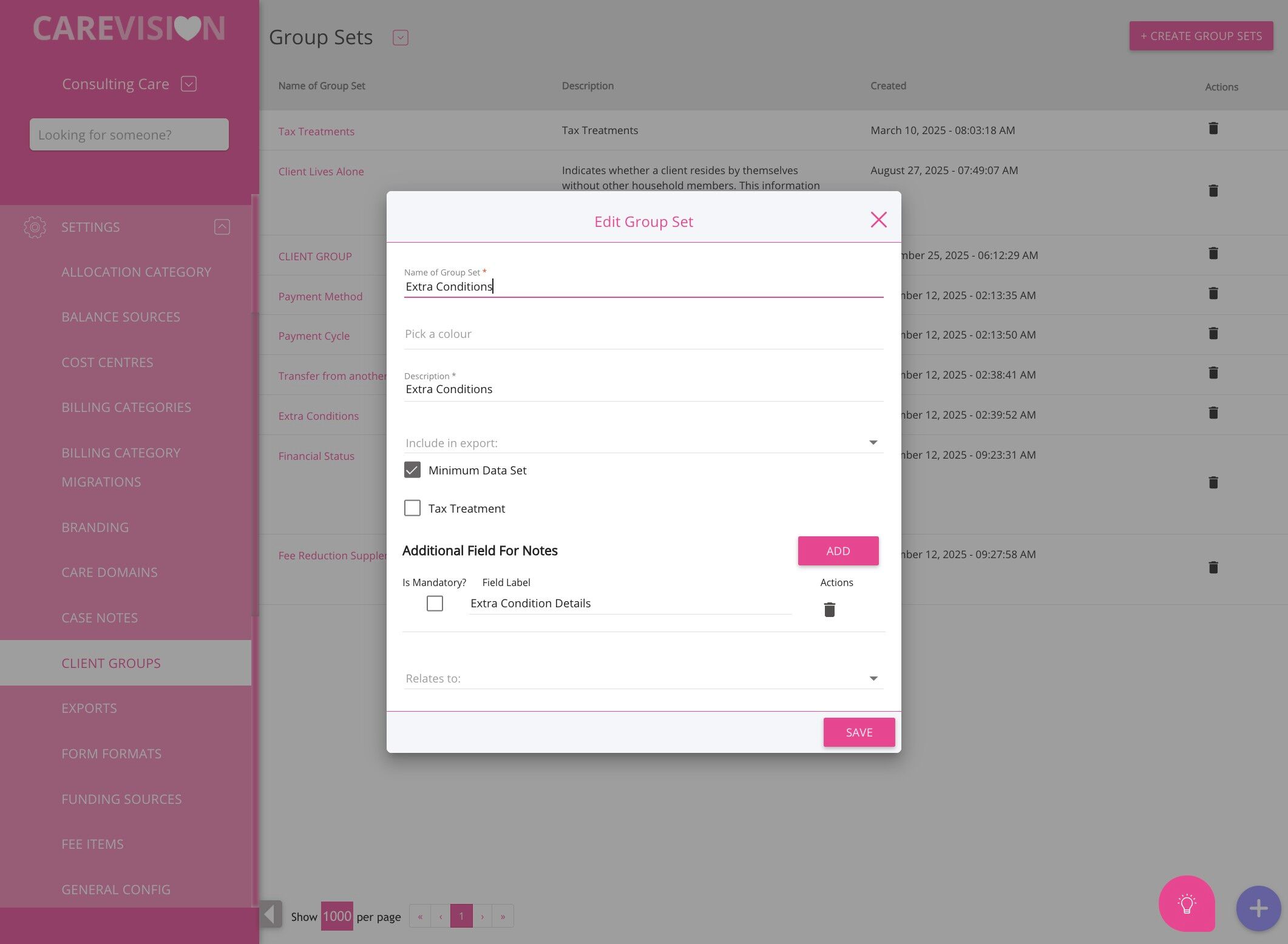Collapse sidebar using the left arrow
The width and height of the screenshot is (1288, 944).
point(271,914)
